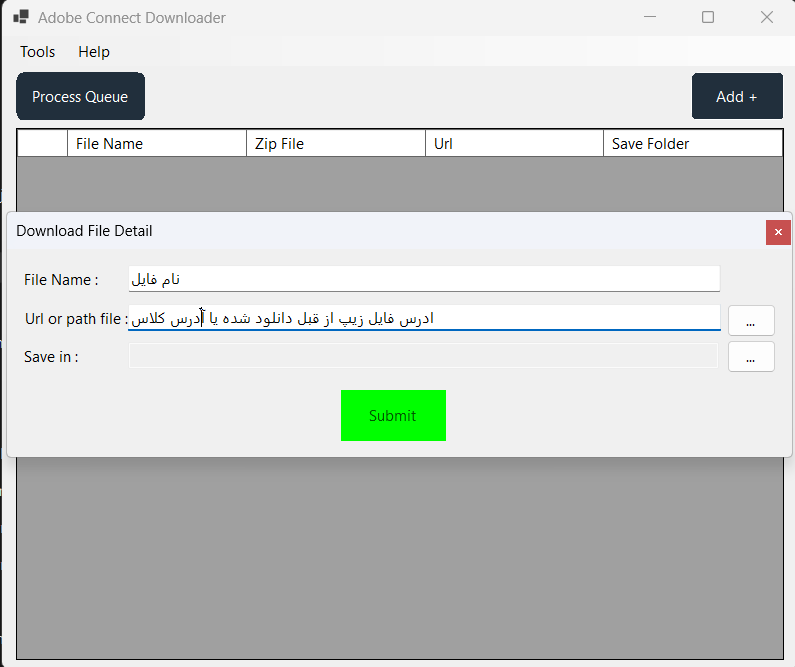Click the blank row-selector column header

(x=42, y=144)
